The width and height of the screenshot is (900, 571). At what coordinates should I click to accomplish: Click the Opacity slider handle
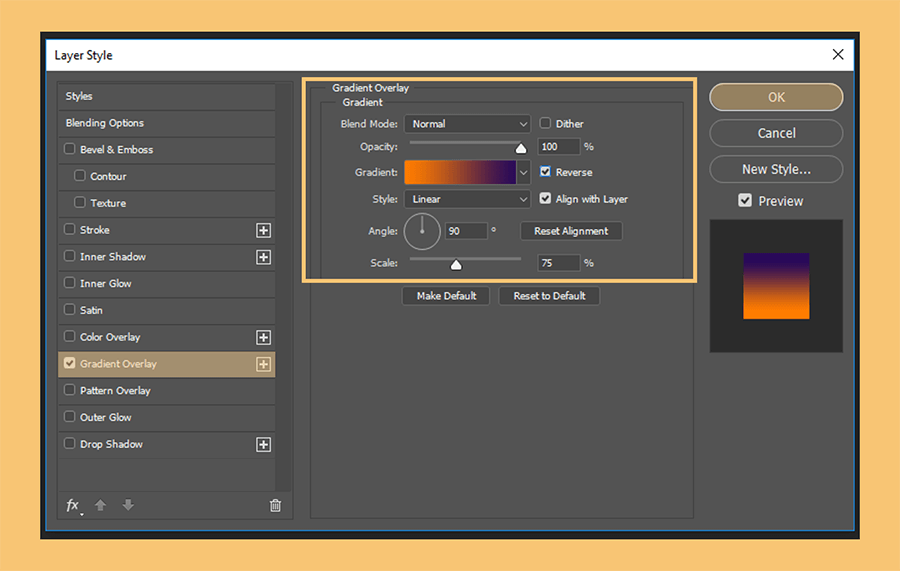point(521,149)
